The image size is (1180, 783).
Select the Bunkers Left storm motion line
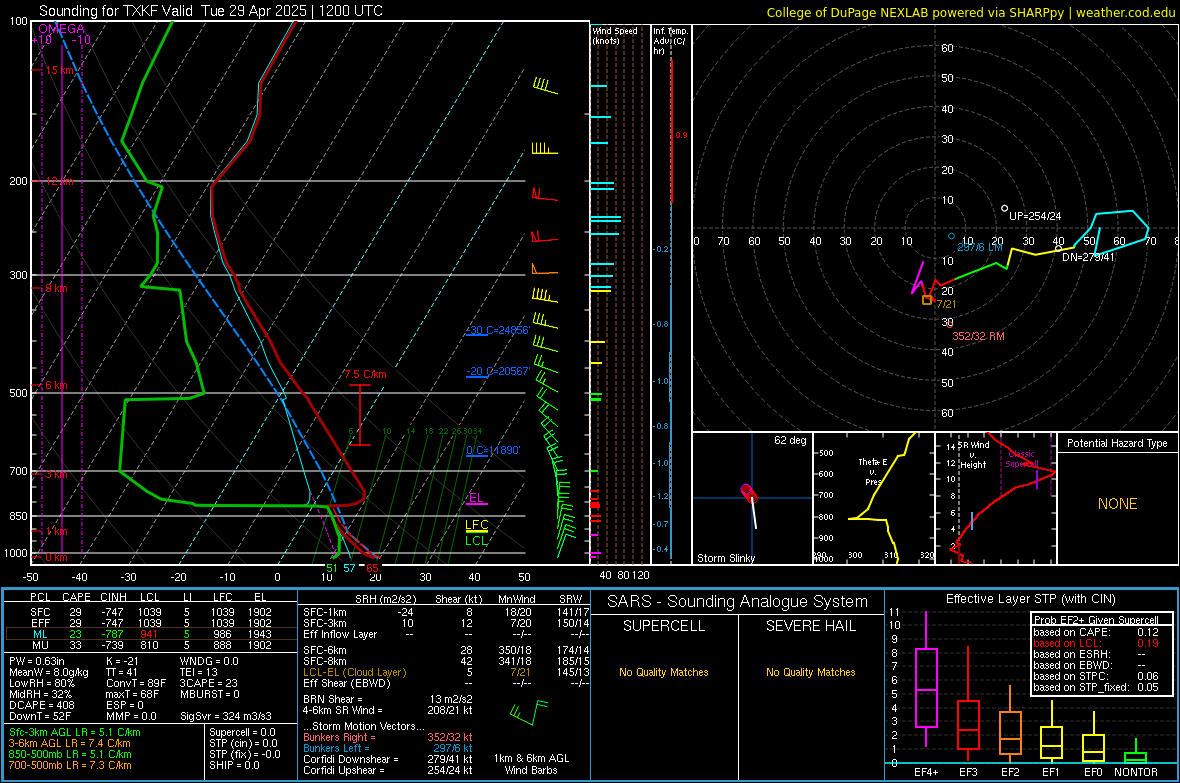click(x=388, y=748)
